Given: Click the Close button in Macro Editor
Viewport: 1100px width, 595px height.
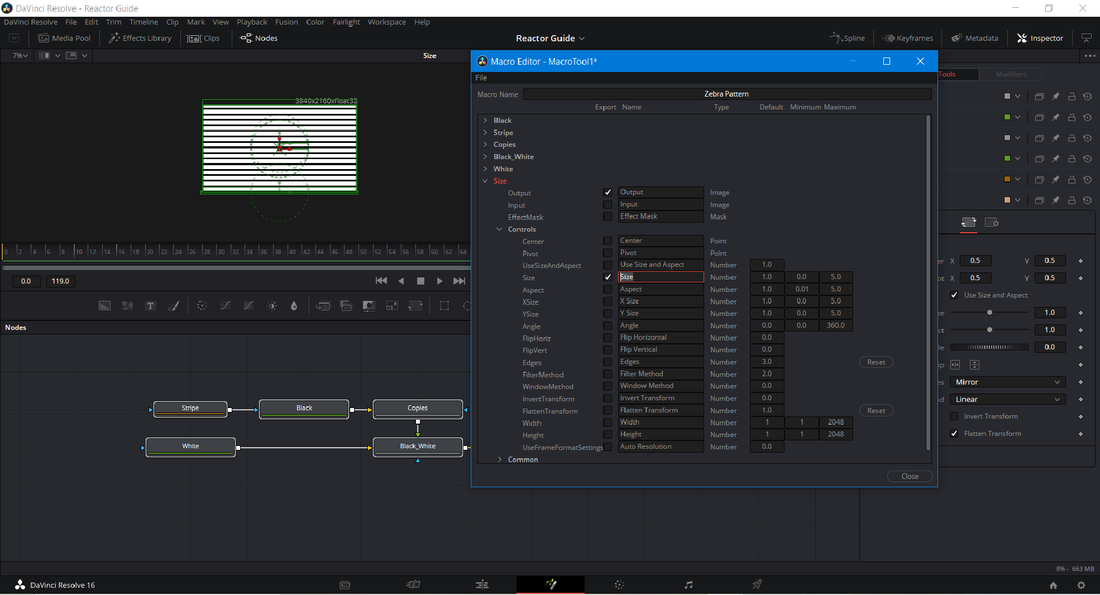Looking at the screenshot, I should [909, 476].
